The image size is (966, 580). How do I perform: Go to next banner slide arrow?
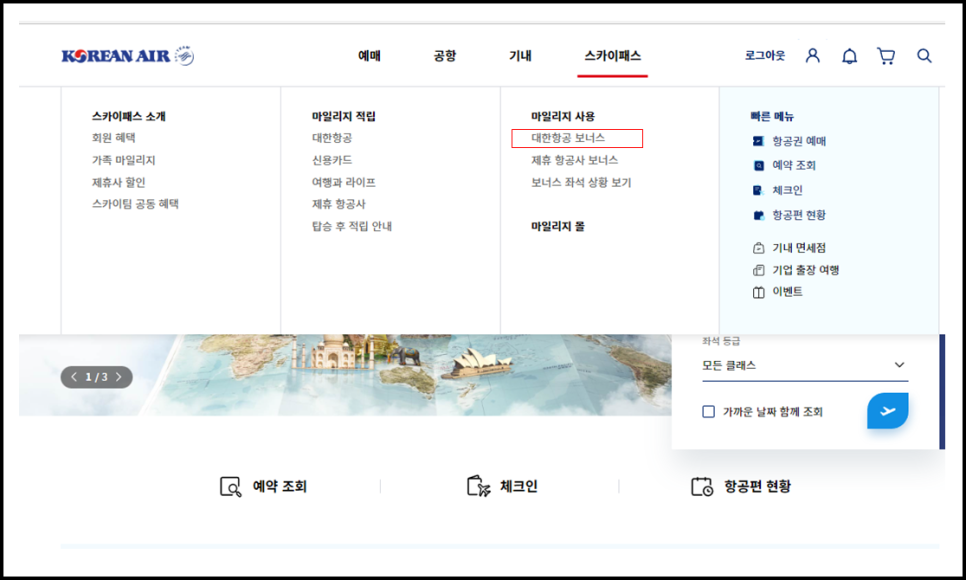click(118, 377)
